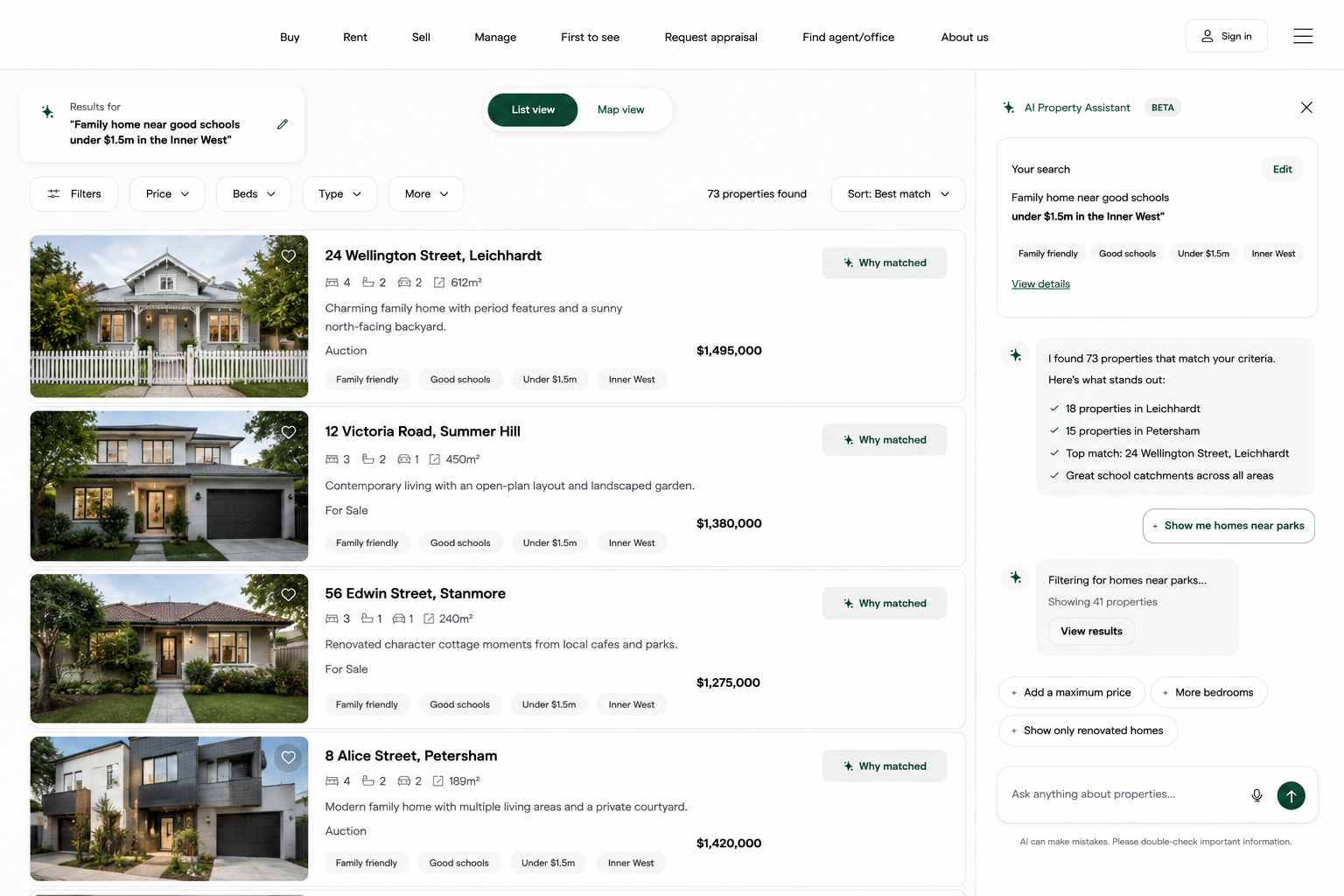
Task: Open About us page
Action: 964,37
